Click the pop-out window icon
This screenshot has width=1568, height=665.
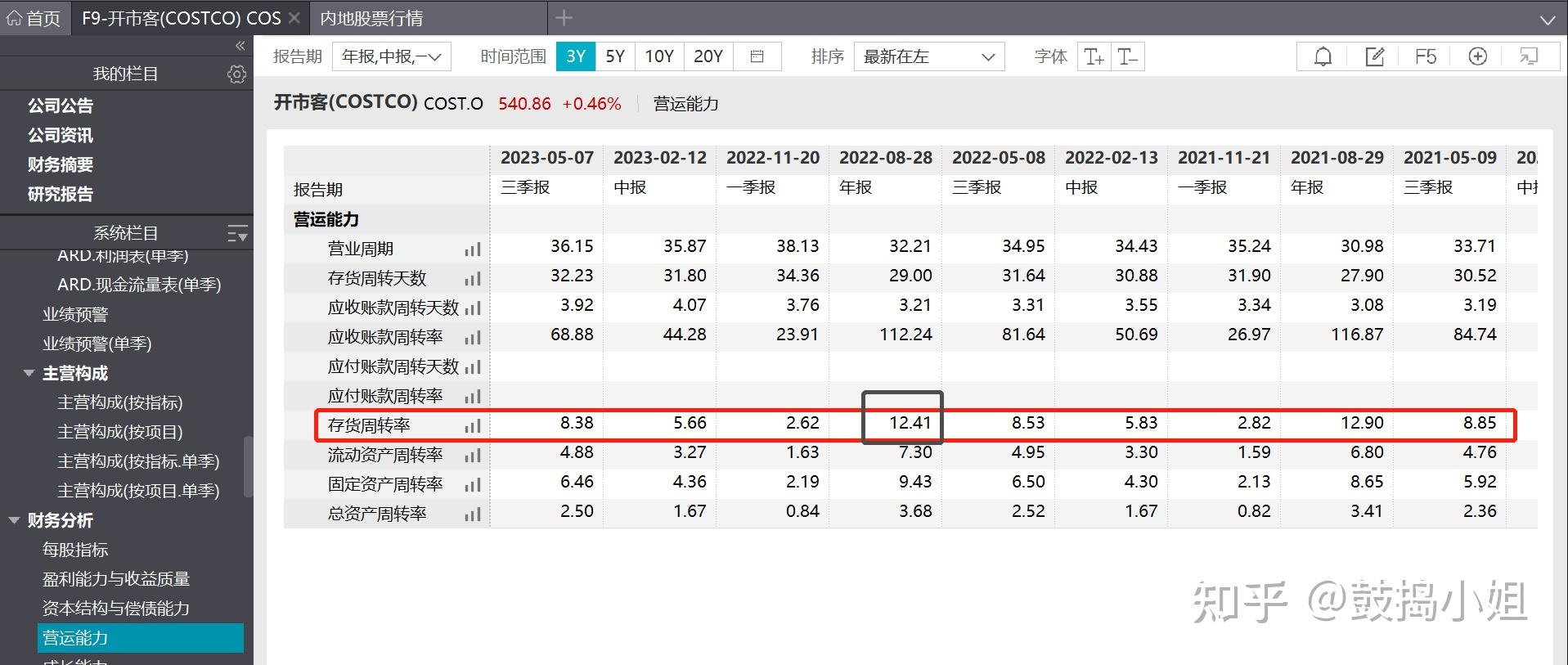pyautogui.click(x=1528, y=56)
